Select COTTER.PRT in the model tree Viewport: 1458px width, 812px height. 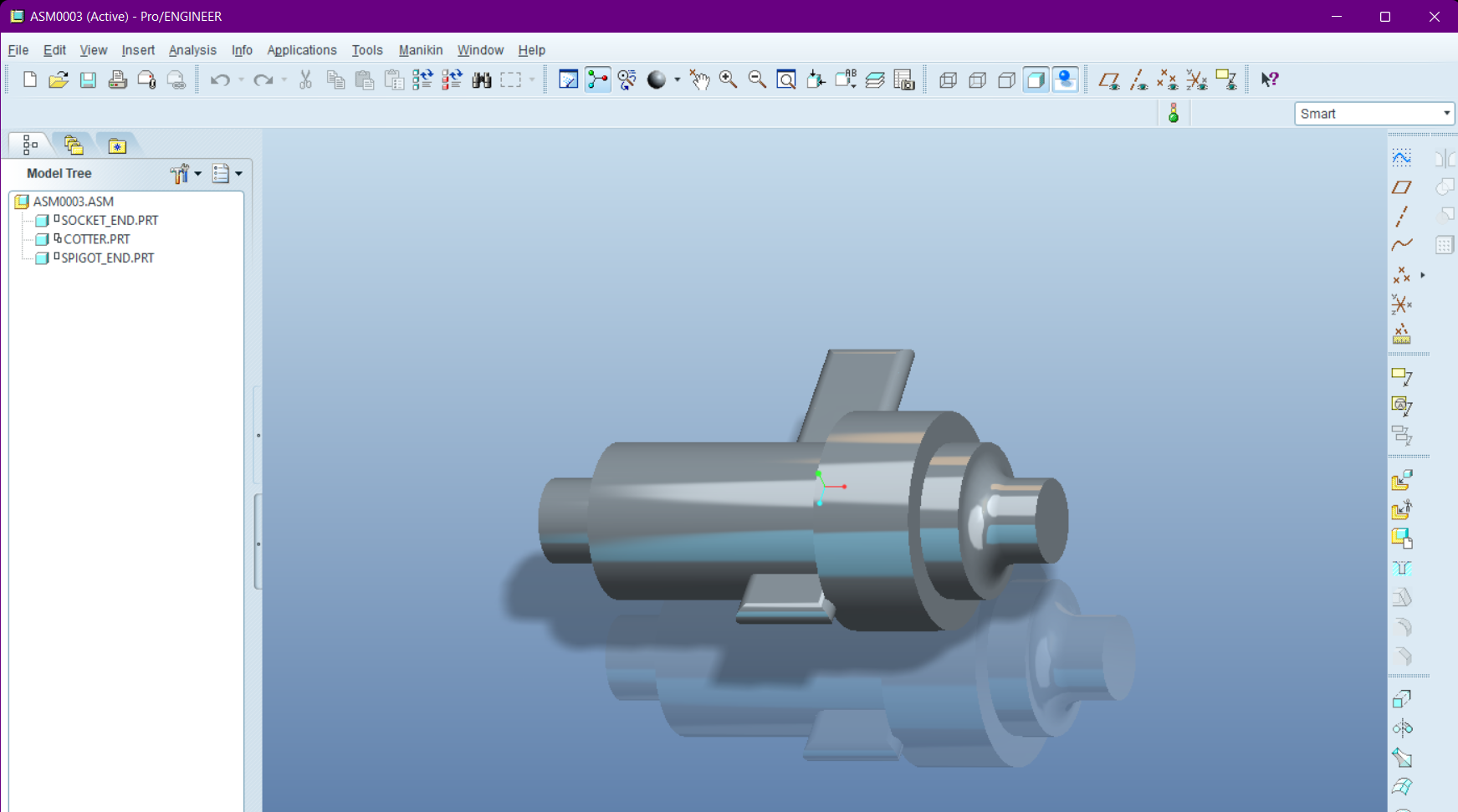pyautogui.click(x=96, y=239)
